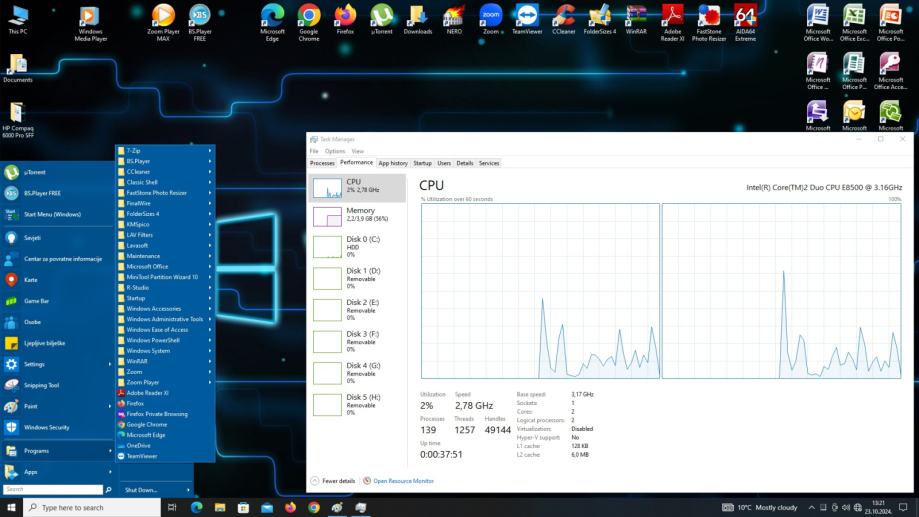Open Documents folder desktop icon

tap(18, 69)
